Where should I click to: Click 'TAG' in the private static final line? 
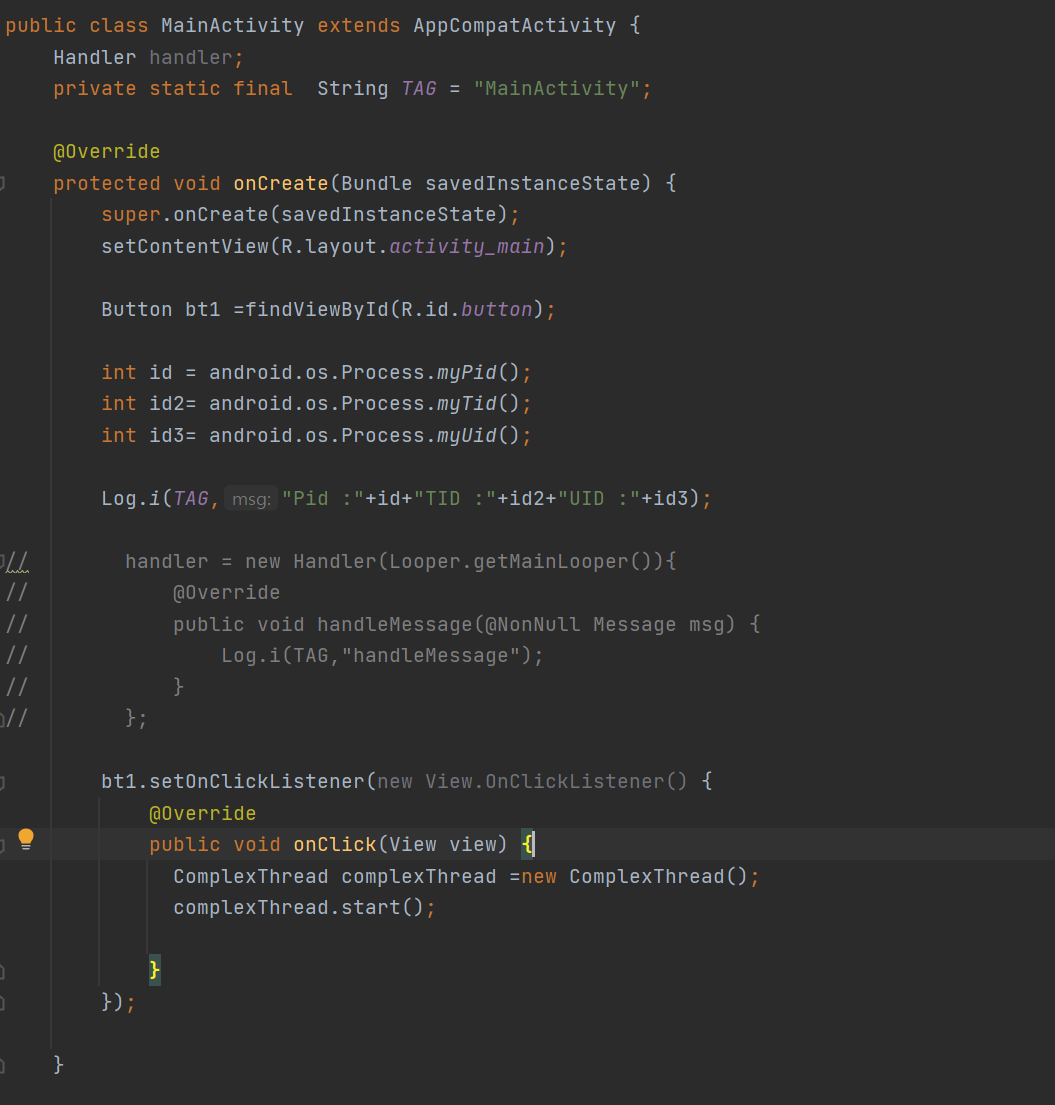419,89
